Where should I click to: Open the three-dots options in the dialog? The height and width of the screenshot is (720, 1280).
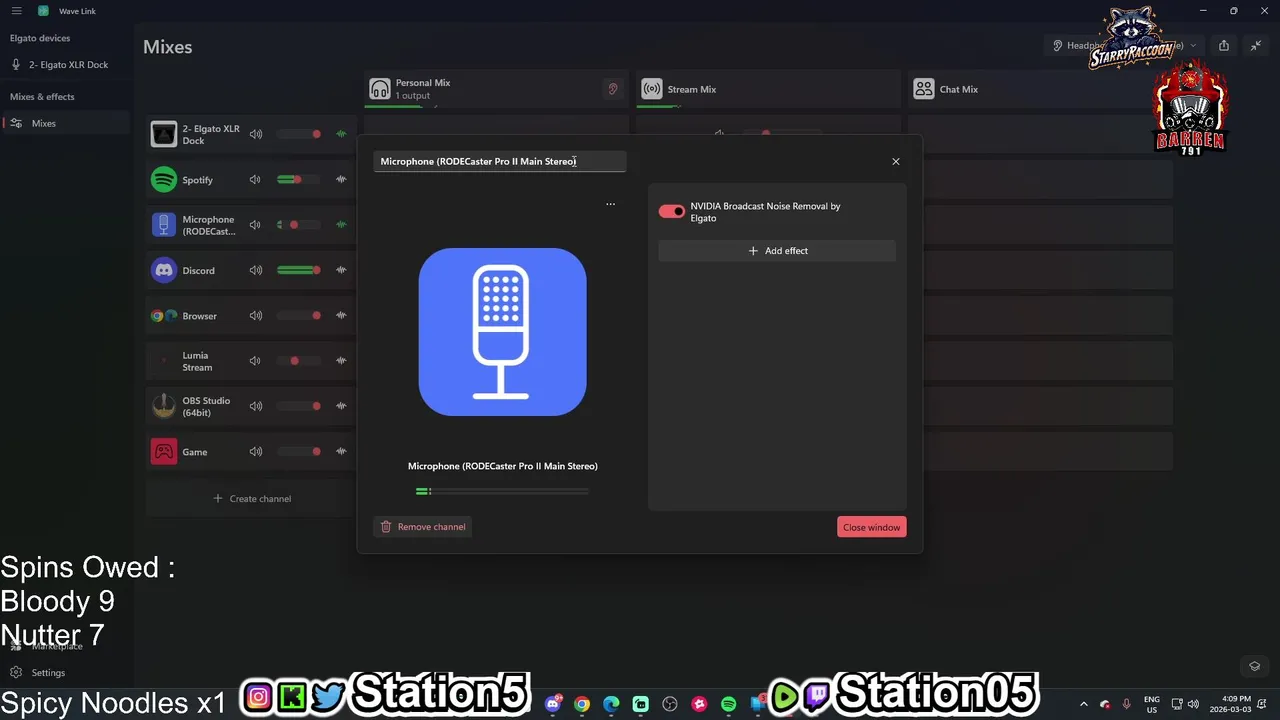[610, 204]
